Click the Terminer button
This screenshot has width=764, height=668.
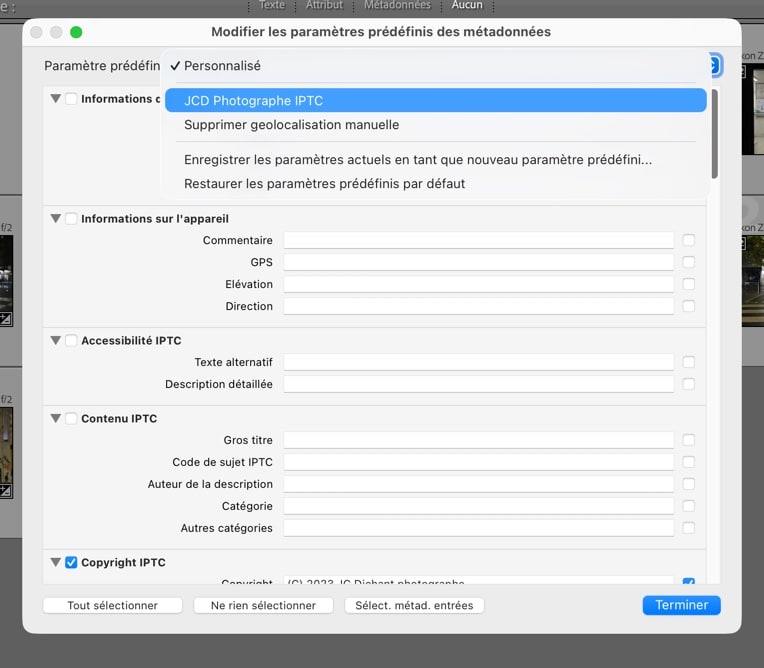[681, 605]
